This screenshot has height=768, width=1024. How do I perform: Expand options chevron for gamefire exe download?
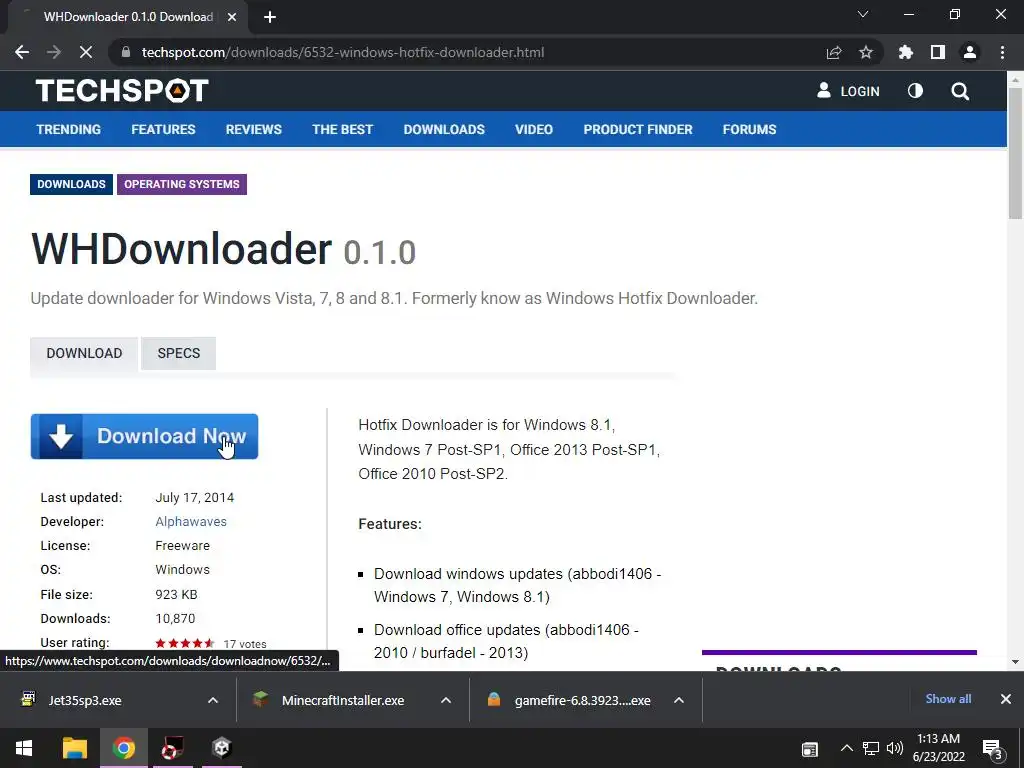[x=679, y=700]
